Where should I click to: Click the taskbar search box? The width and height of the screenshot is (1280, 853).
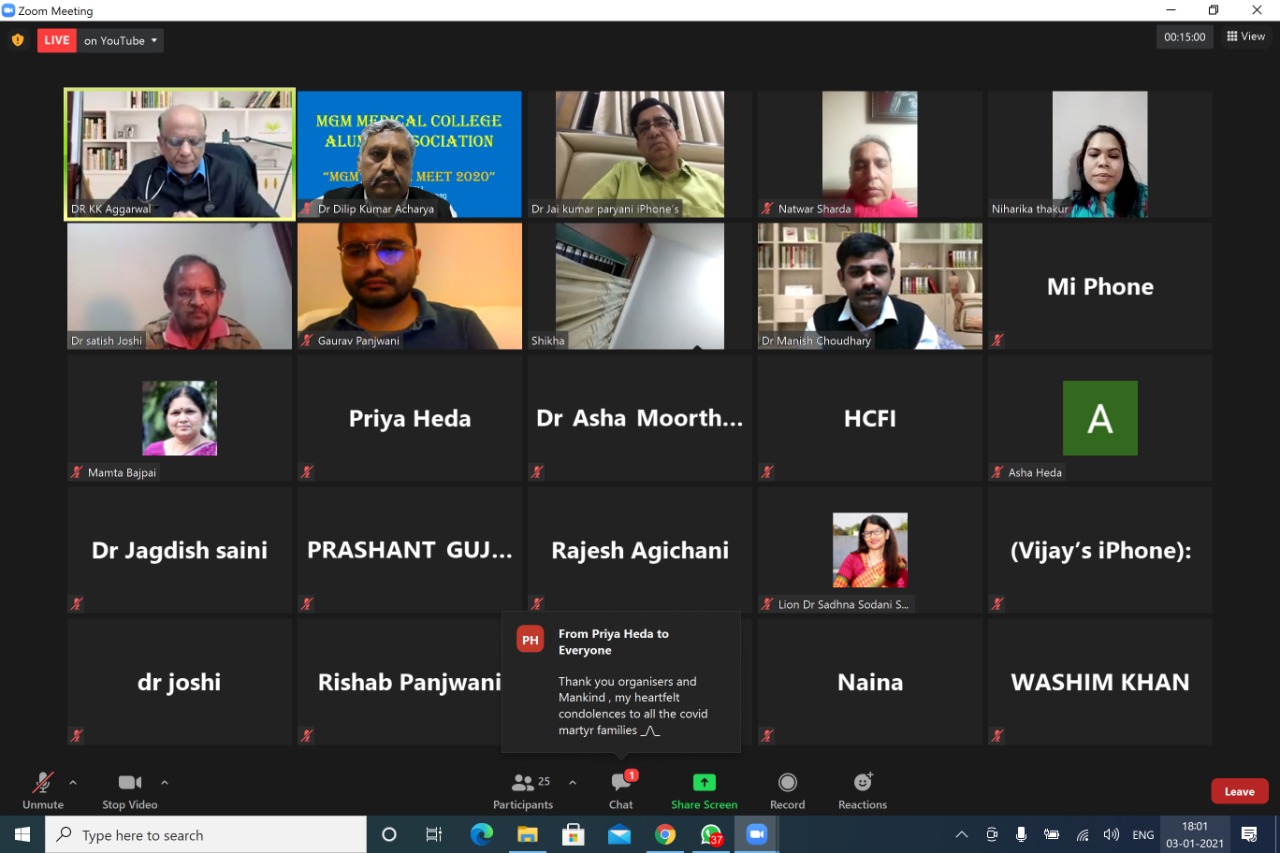click(206, 835)
